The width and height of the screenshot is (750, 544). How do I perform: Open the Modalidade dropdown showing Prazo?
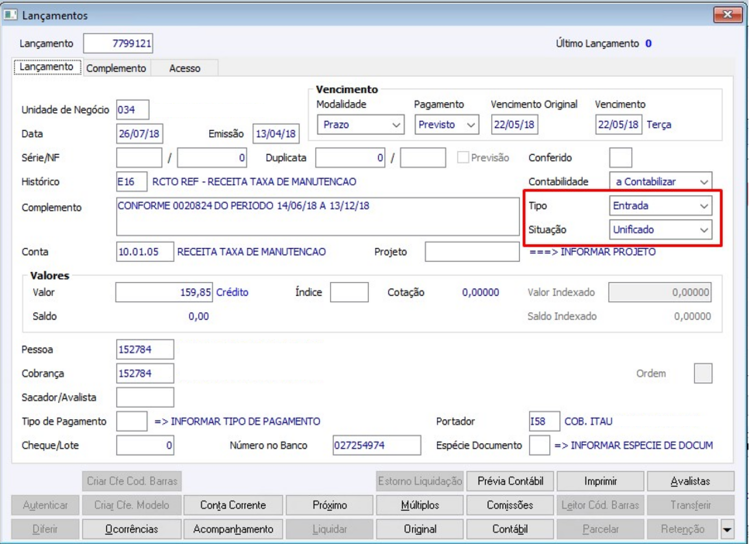point(361,125)
